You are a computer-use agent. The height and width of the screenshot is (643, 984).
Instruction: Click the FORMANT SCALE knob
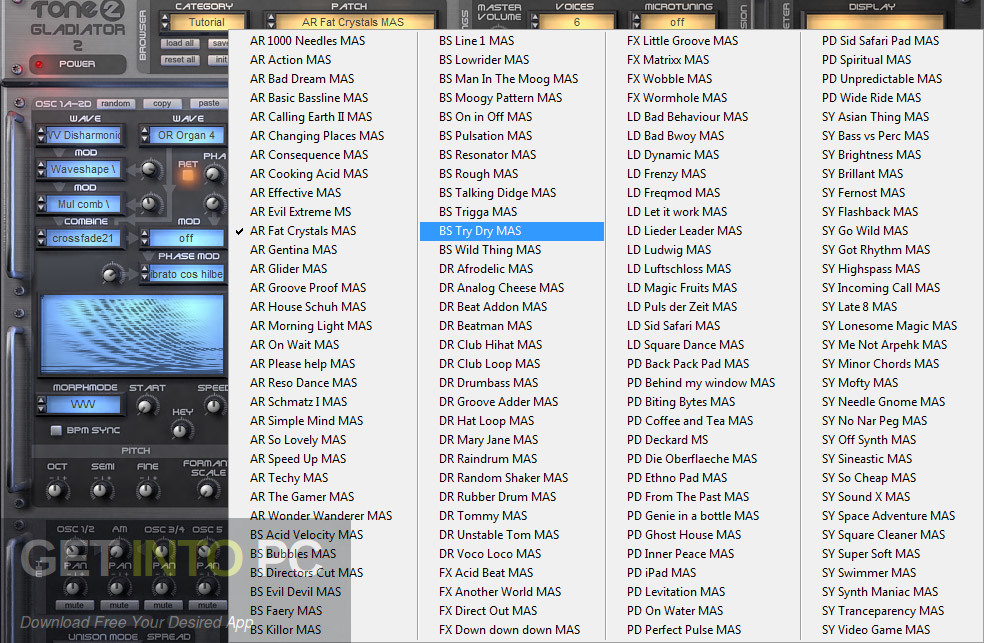pyautogui.click(x=206, y=489)
